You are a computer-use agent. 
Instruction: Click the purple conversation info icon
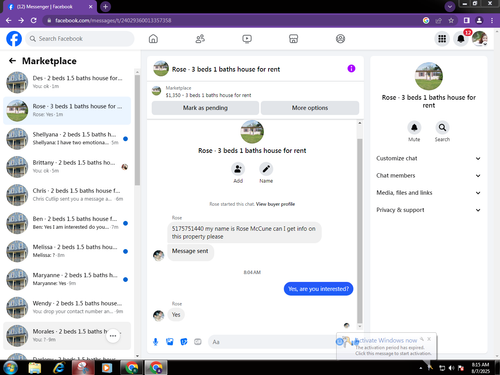[351, 69]
